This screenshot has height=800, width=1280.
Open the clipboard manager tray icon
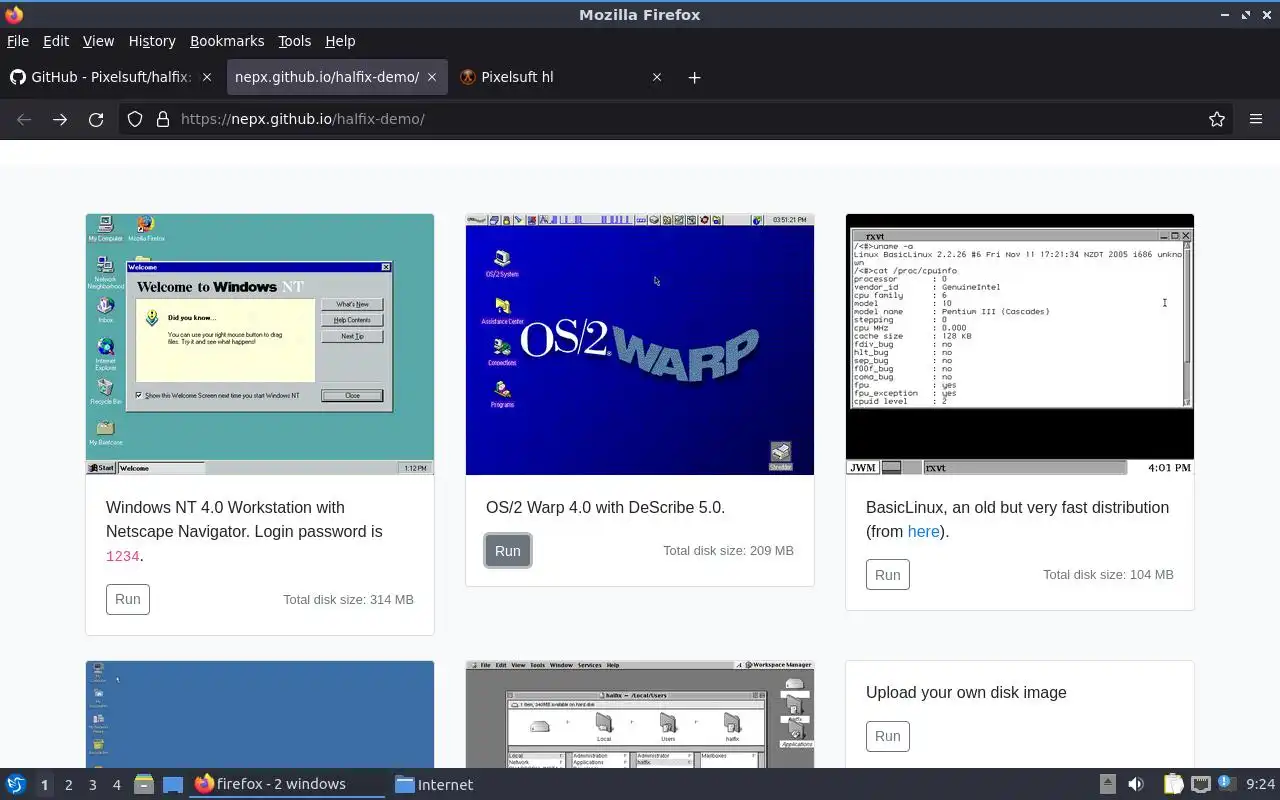1173,784
